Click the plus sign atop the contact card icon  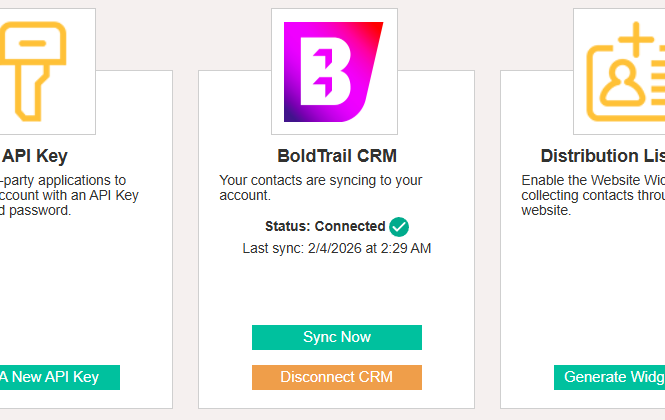[x=636, y=39]
